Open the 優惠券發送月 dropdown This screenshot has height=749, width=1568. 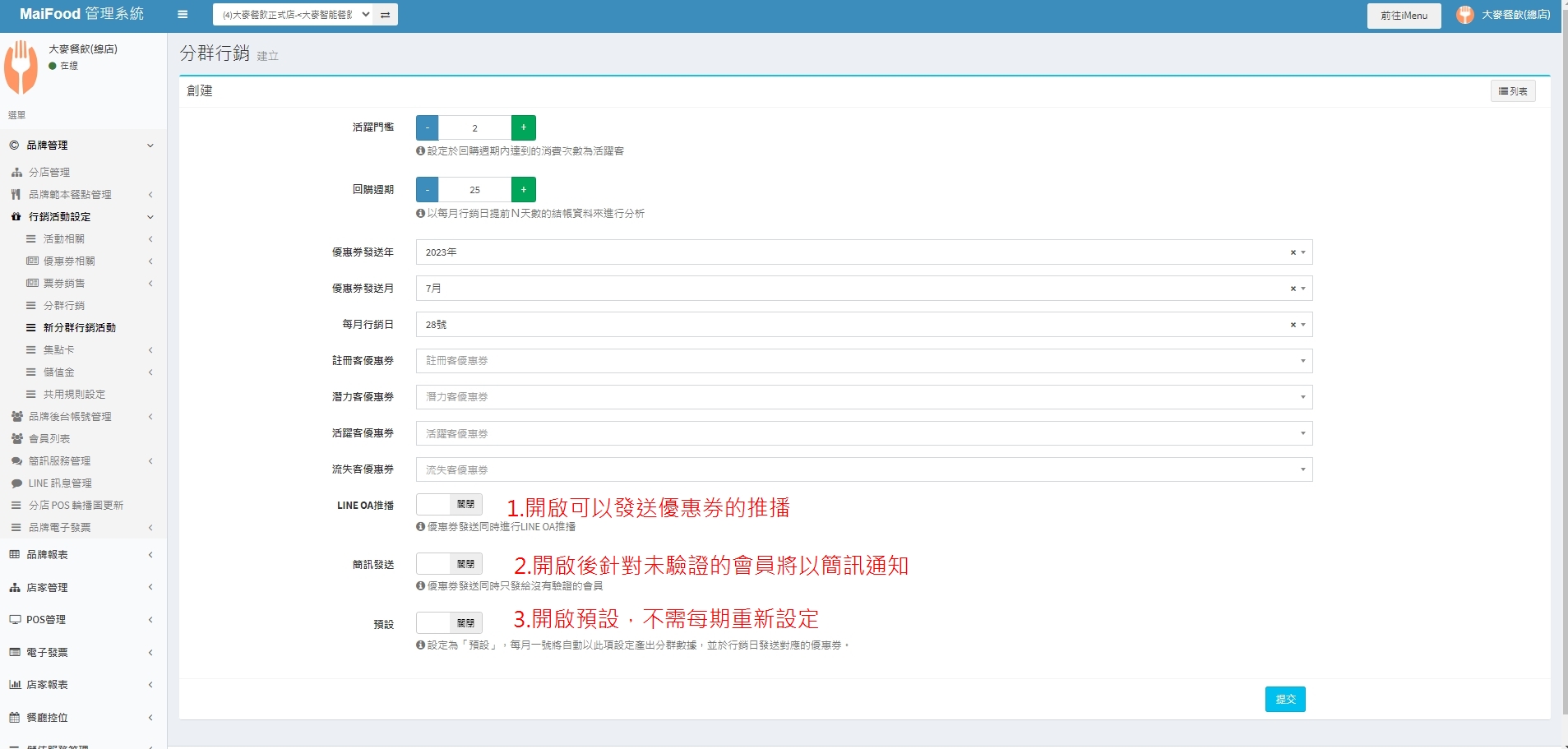(855, 289)
